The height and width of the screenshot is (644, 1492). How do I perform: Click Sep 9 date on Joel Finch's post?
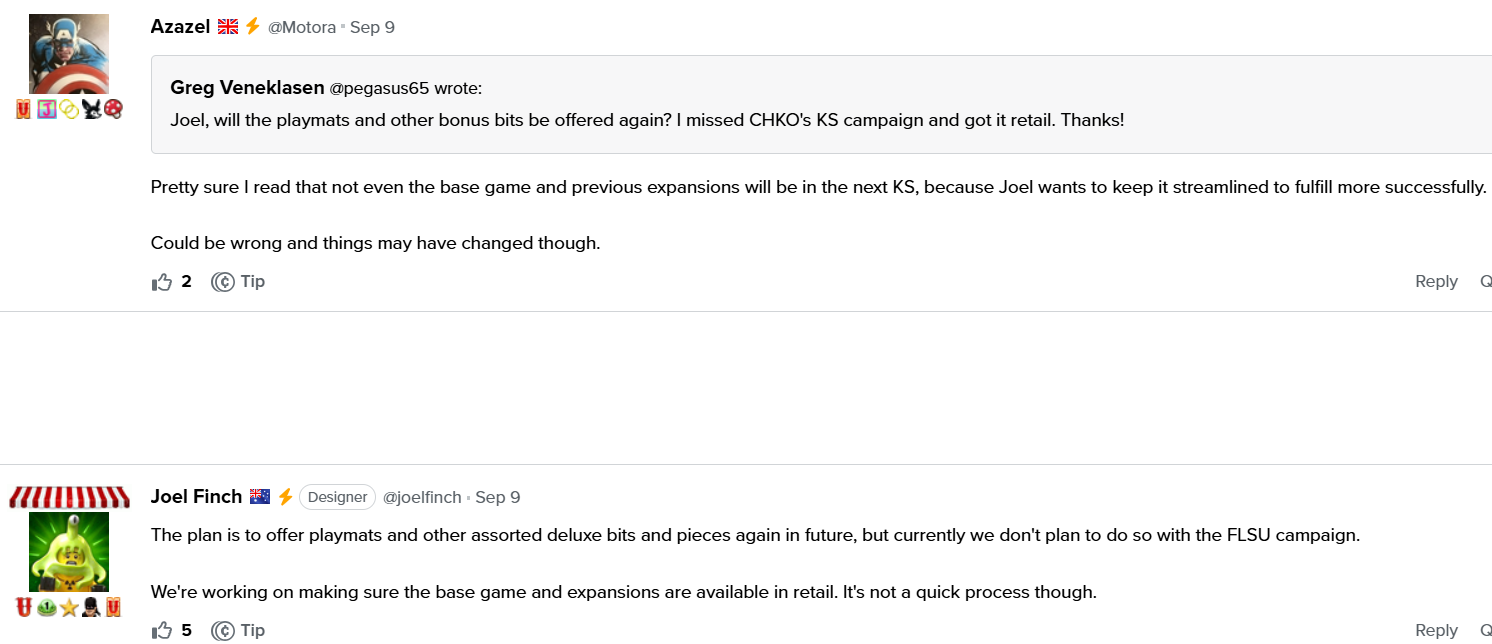pos(498,498)
